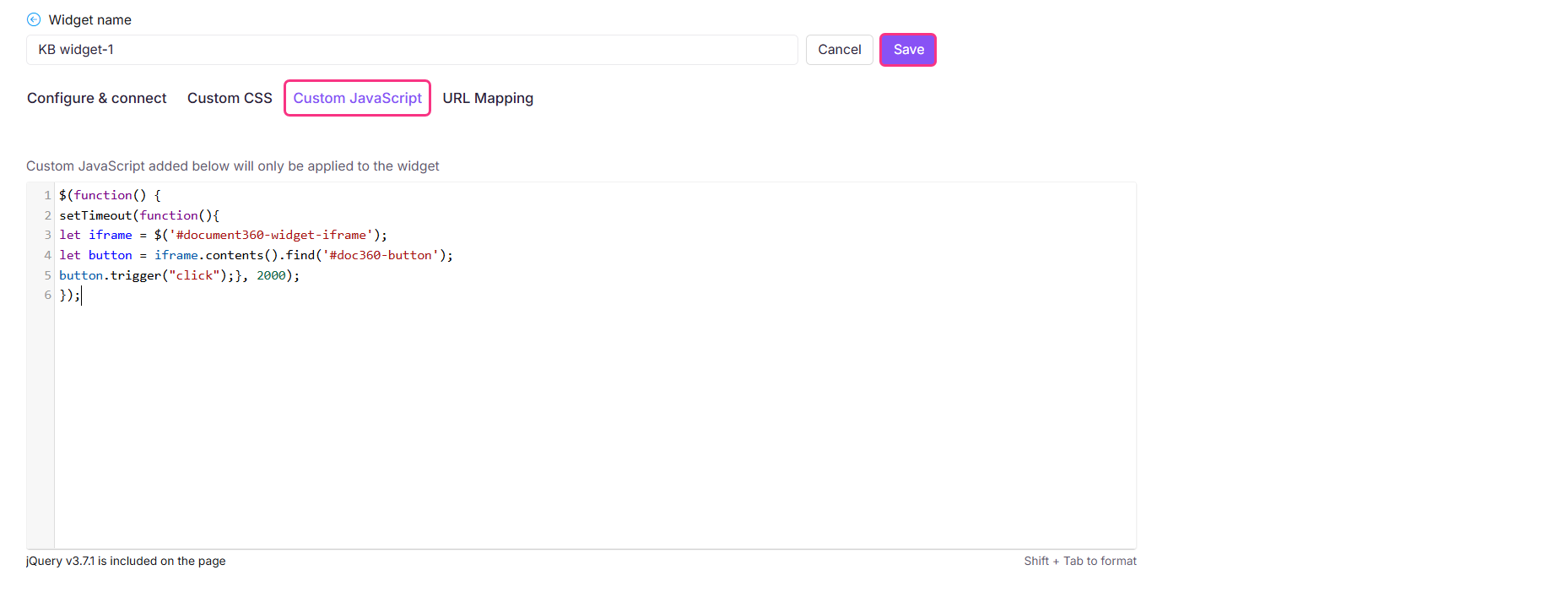Open the Configure & connect tab

pos(97,98)
